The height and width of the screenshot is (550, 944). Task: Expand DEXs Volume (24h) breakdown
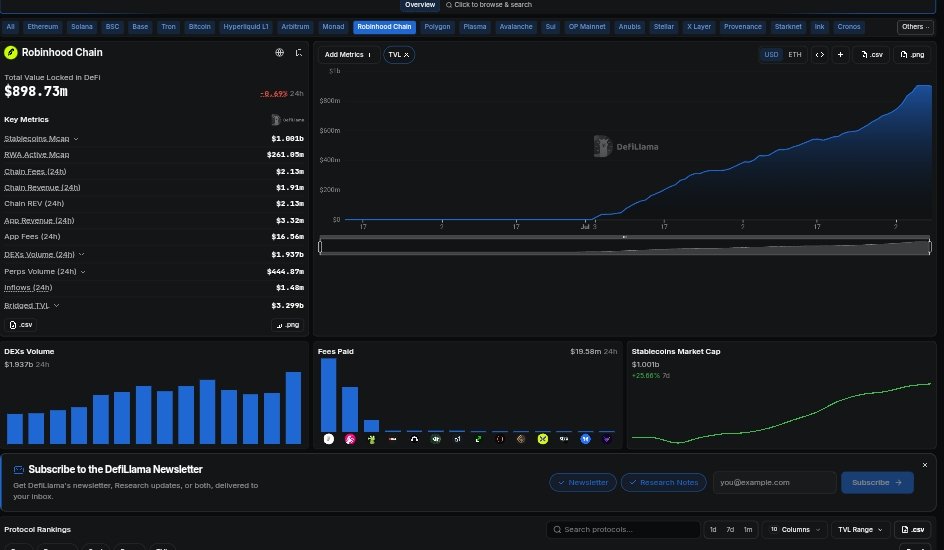click(81, 255)
